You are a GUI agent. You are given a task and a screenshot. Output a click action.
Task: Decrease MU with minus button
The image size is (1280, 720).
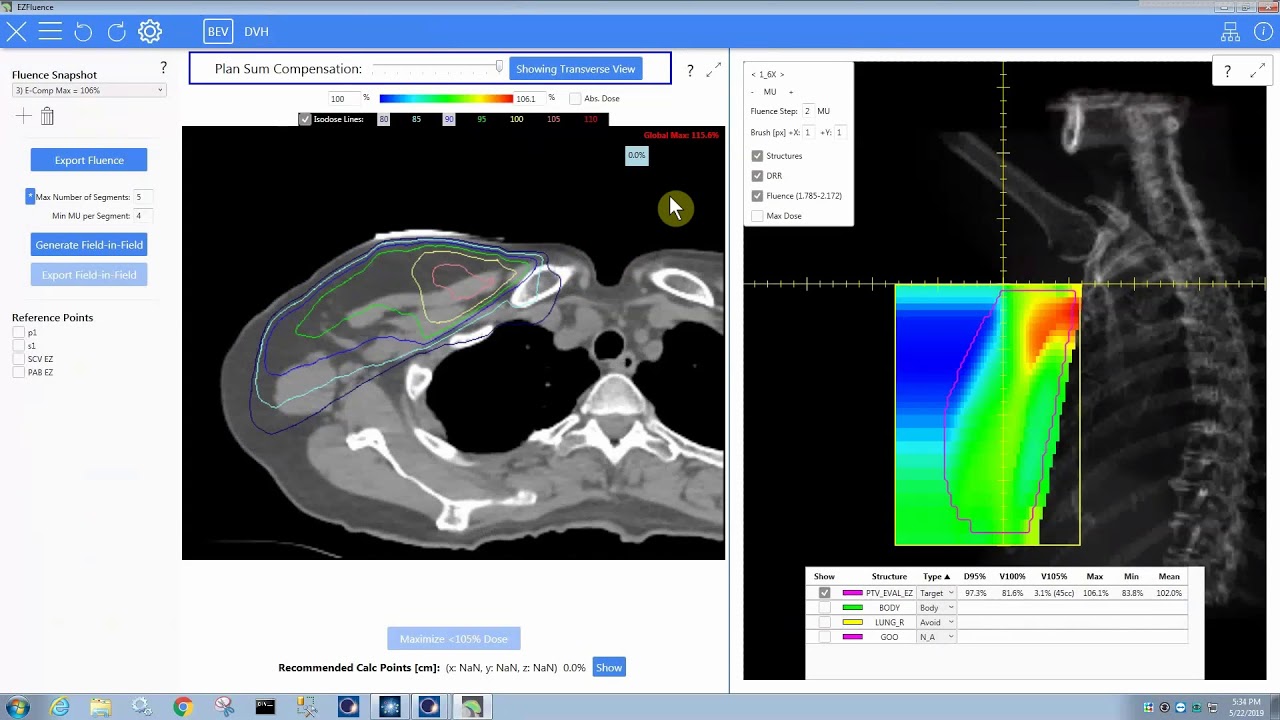click(752, 92)
